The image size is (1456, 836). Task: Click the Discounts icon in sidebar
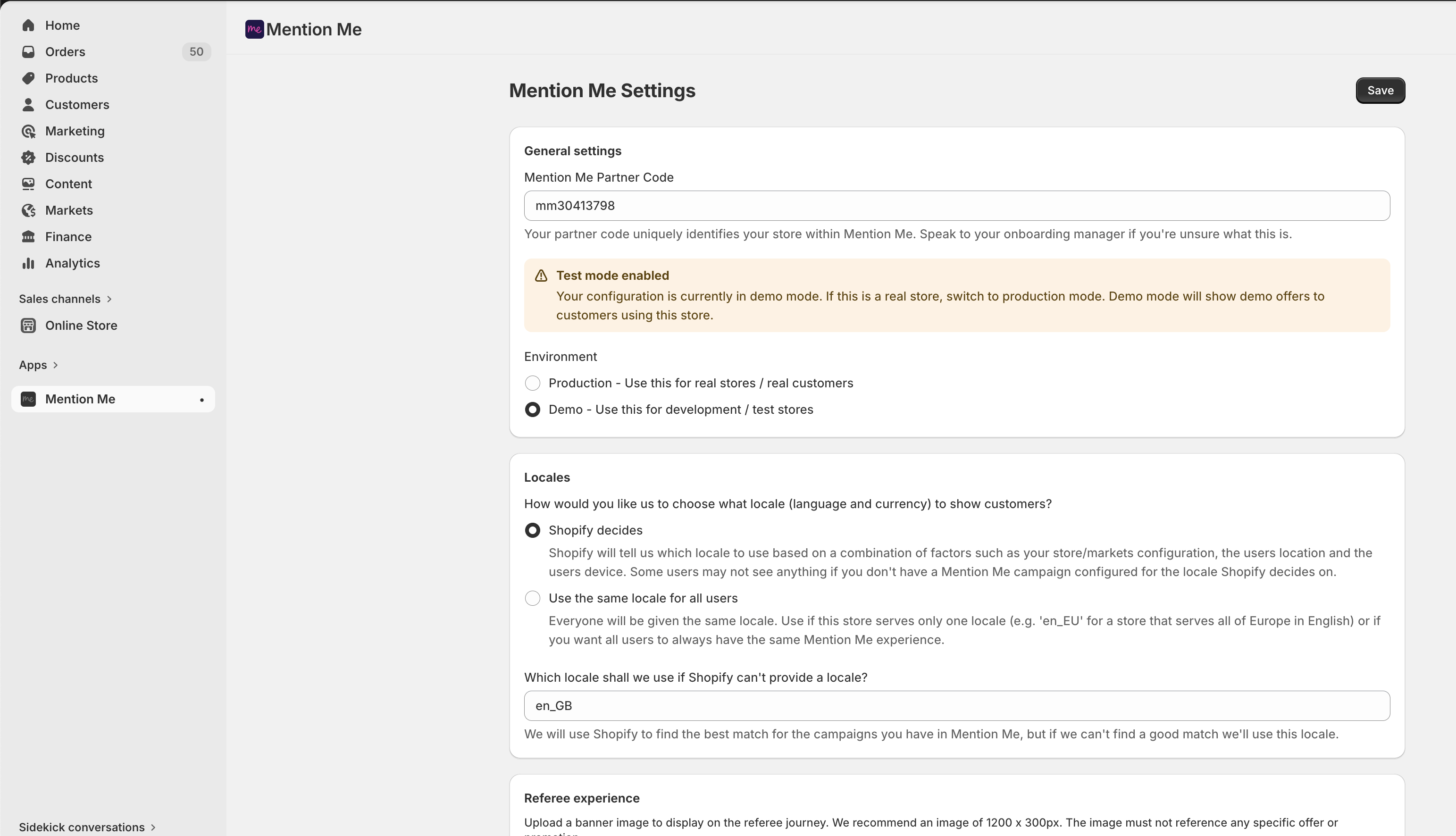pos(28,157)
